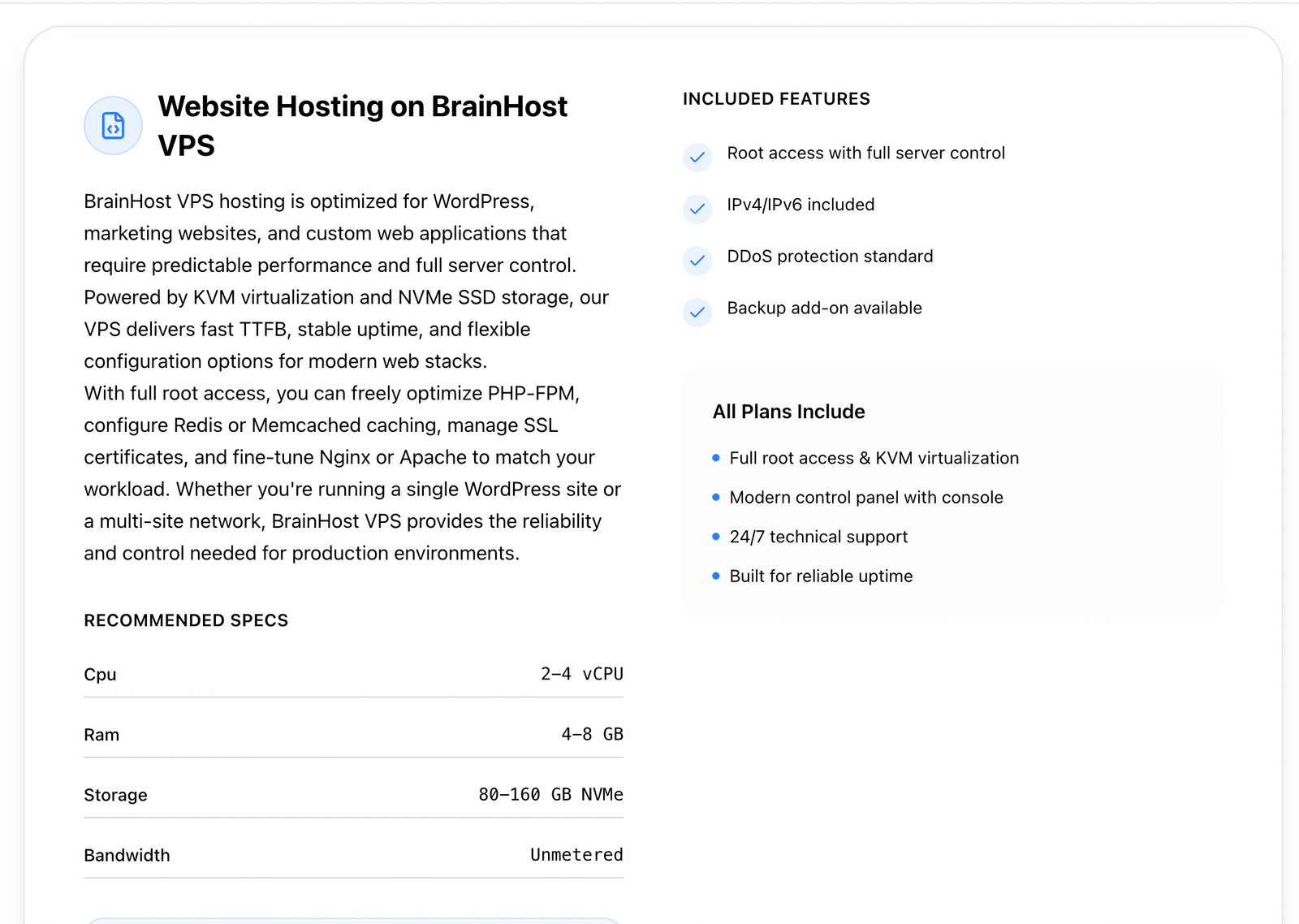Click the Storage value 80–160 GB NVMe

pos(550,794)
